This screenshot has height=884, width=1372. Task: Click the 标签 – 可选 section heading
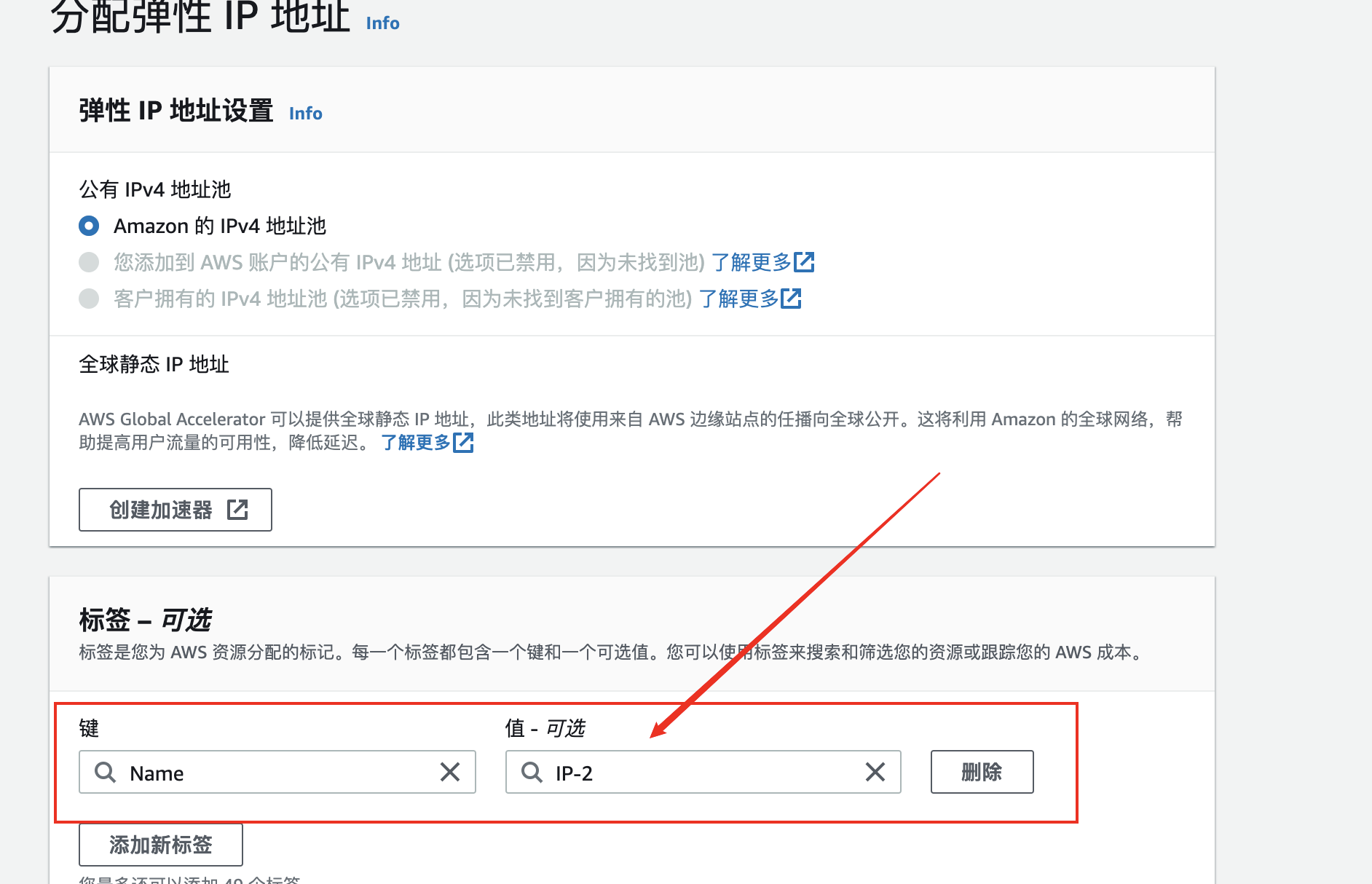[145, 620]
